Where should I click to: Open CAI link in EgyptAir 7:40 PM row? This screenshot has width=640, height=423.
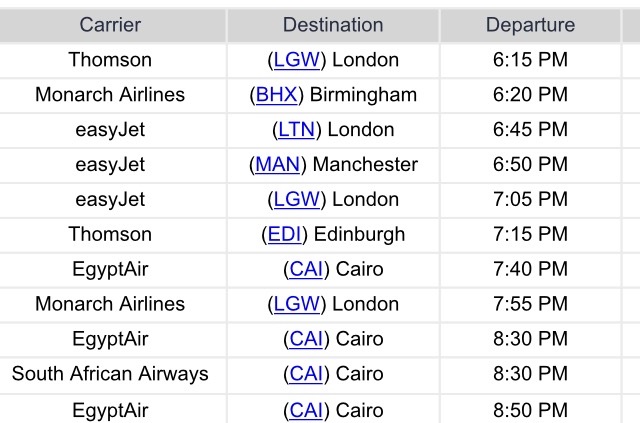[x=306, y=269]
